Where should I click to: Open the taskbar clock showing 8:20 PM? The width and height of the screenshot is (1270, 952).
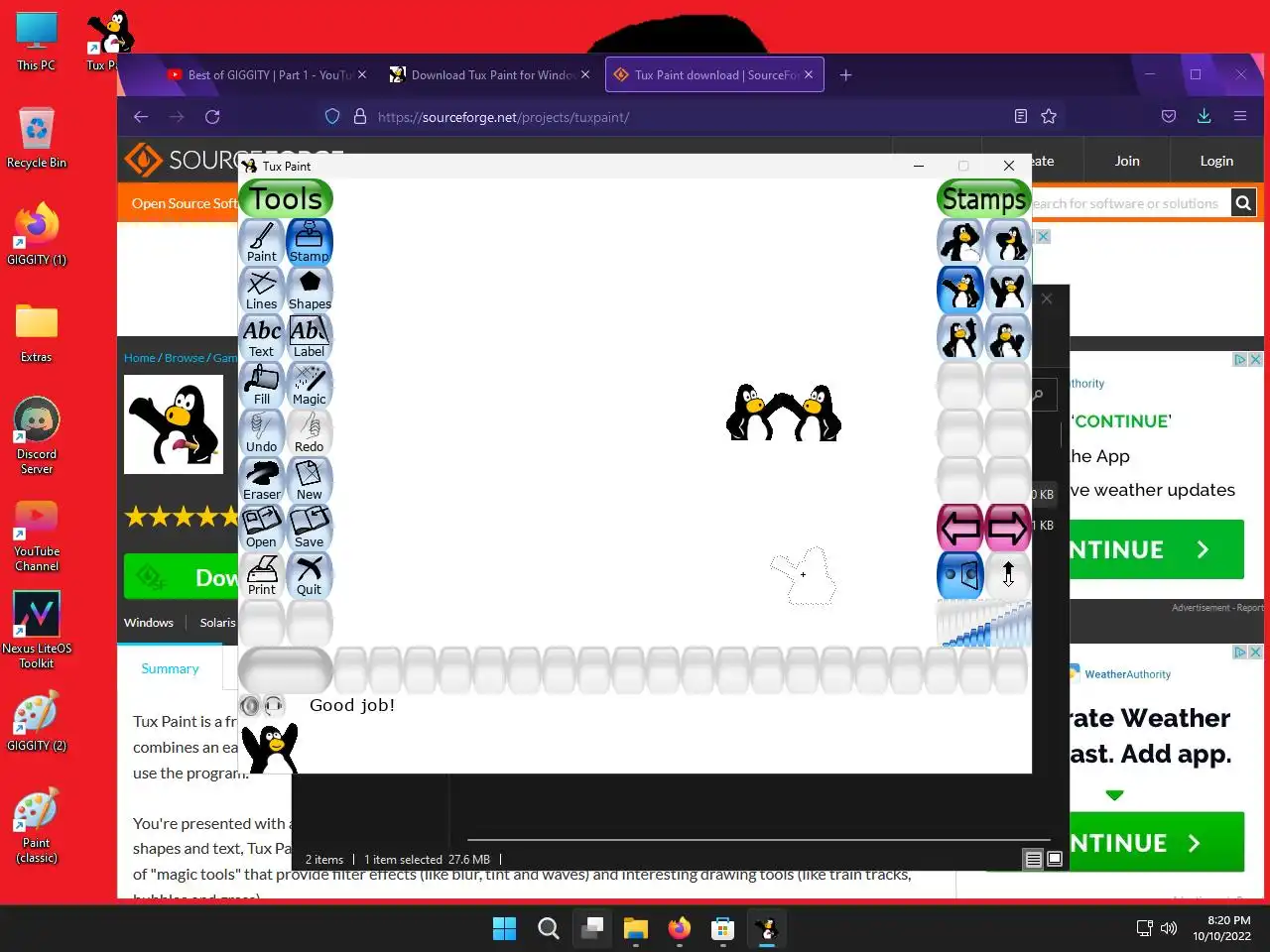pos(1221,928)
